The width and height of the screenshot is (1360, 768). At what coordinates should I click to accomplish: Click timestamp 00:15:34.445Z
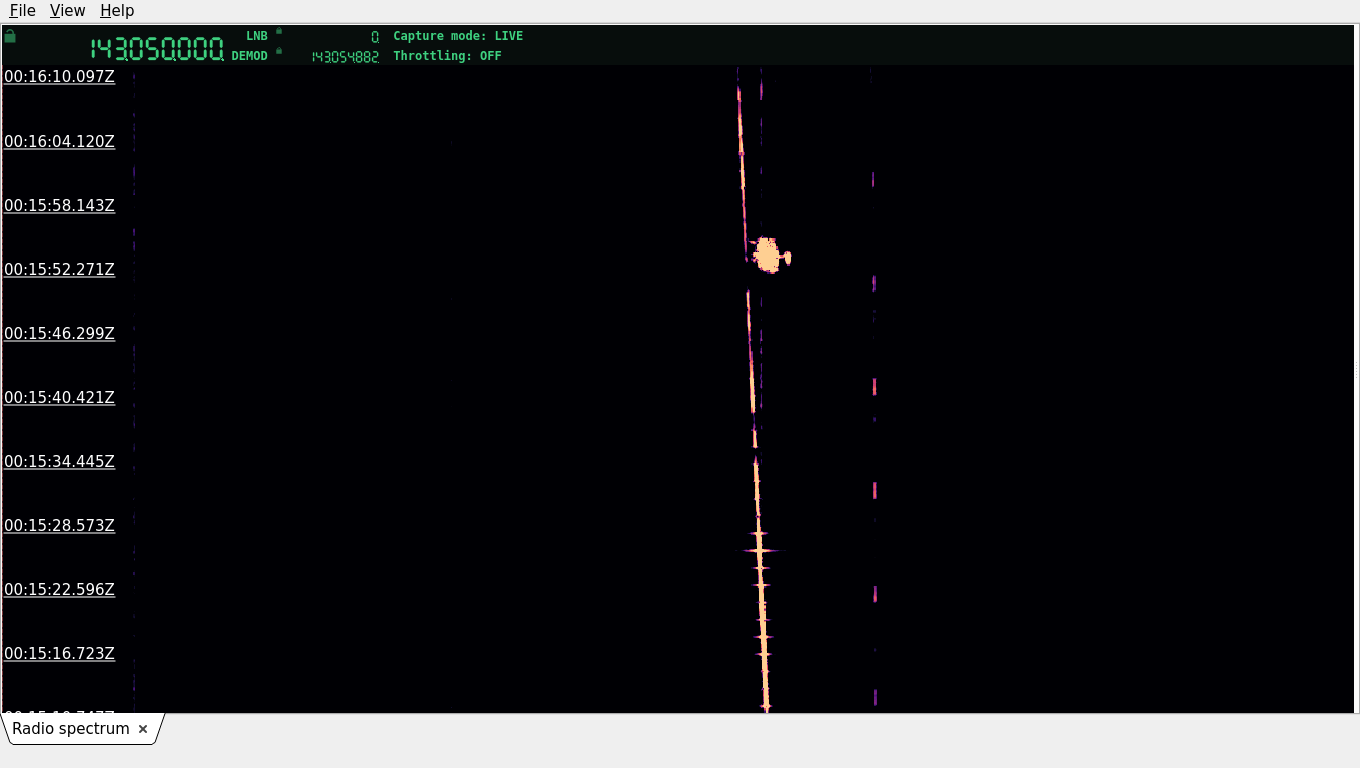click(59, 462)
